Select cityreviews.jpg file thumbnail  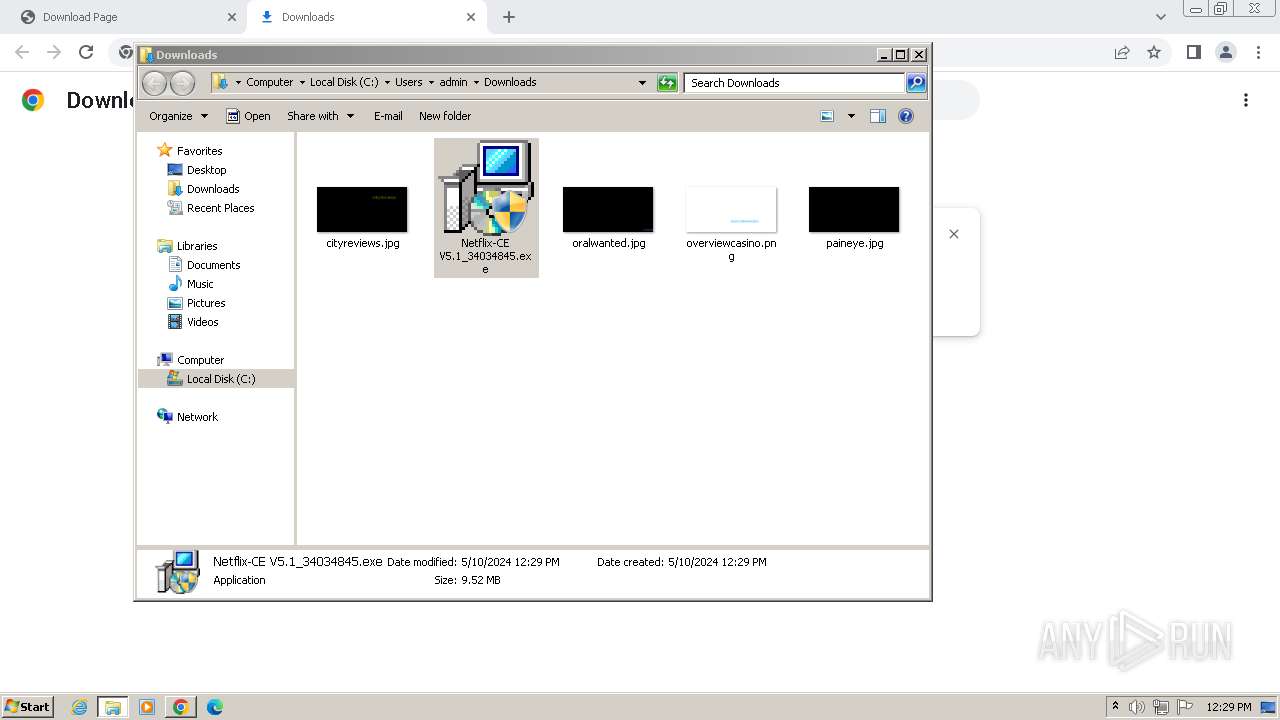tap(362, 209)
